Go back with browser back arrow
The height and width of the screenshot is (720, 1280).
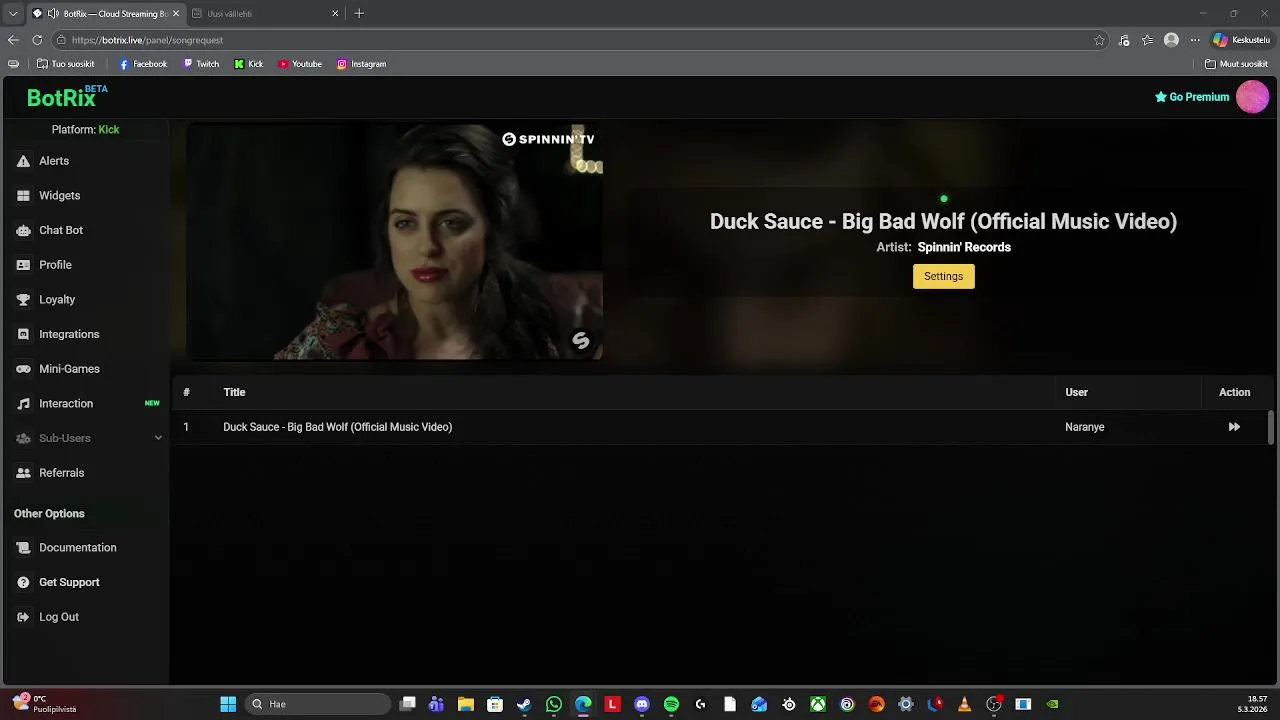(x=13, y=40)
